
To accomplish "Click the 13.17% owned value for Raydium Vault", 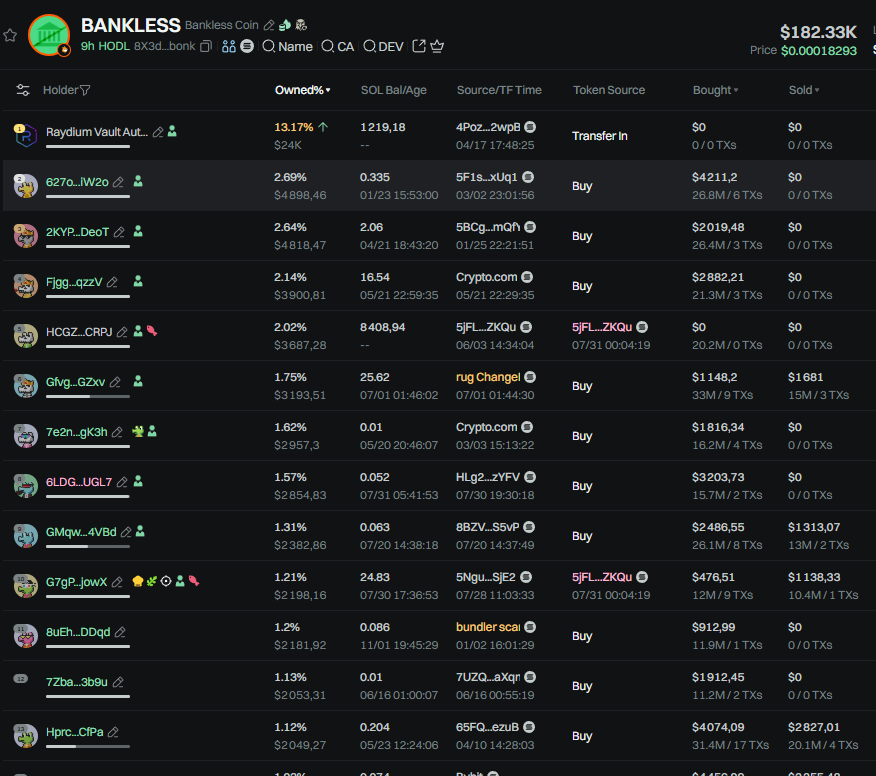I will pos(293,127).
